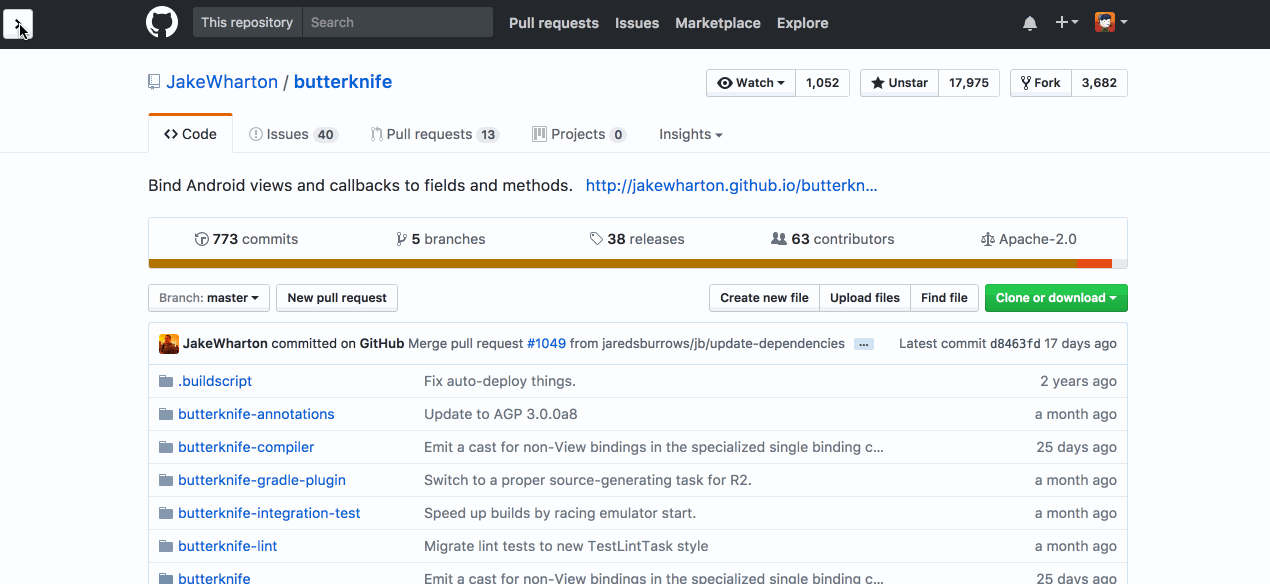The width and height of the screenshot is (1270, 584).
Task: View the 3,682 forks count
Action: tap(1099, 83)
